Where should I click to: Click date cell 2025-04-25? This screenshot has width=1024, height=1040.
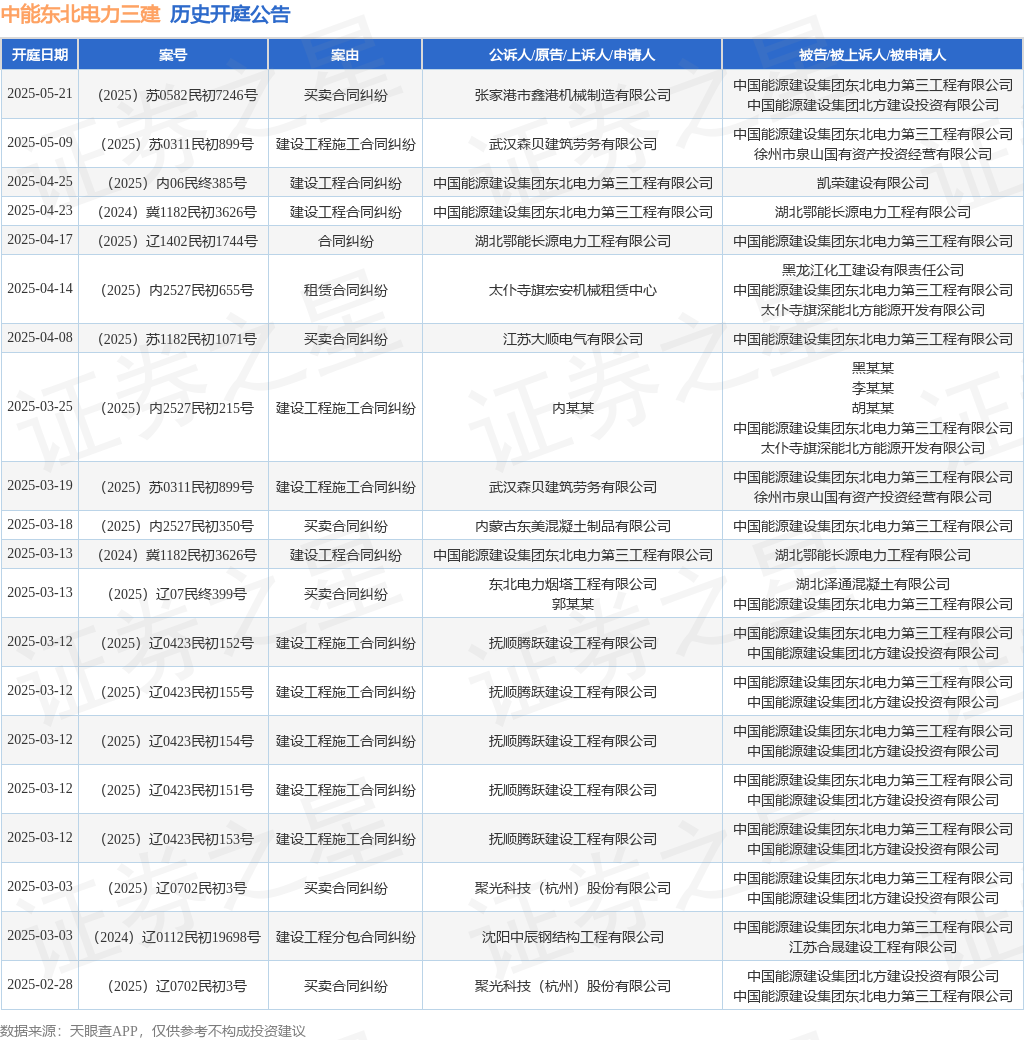pyautogui.click(x=40, y=182)
